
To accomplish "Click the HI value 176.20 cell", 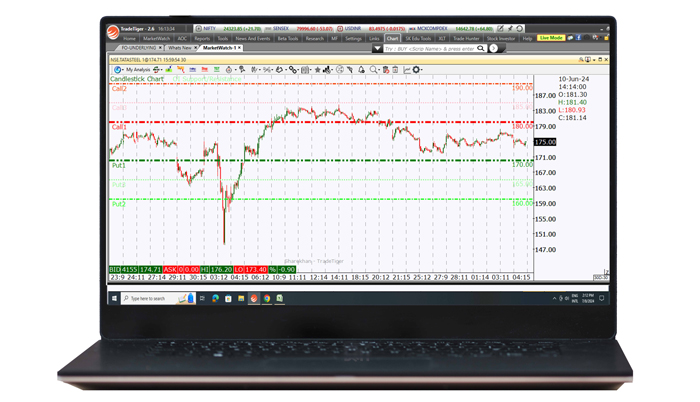I will [221, 269].
